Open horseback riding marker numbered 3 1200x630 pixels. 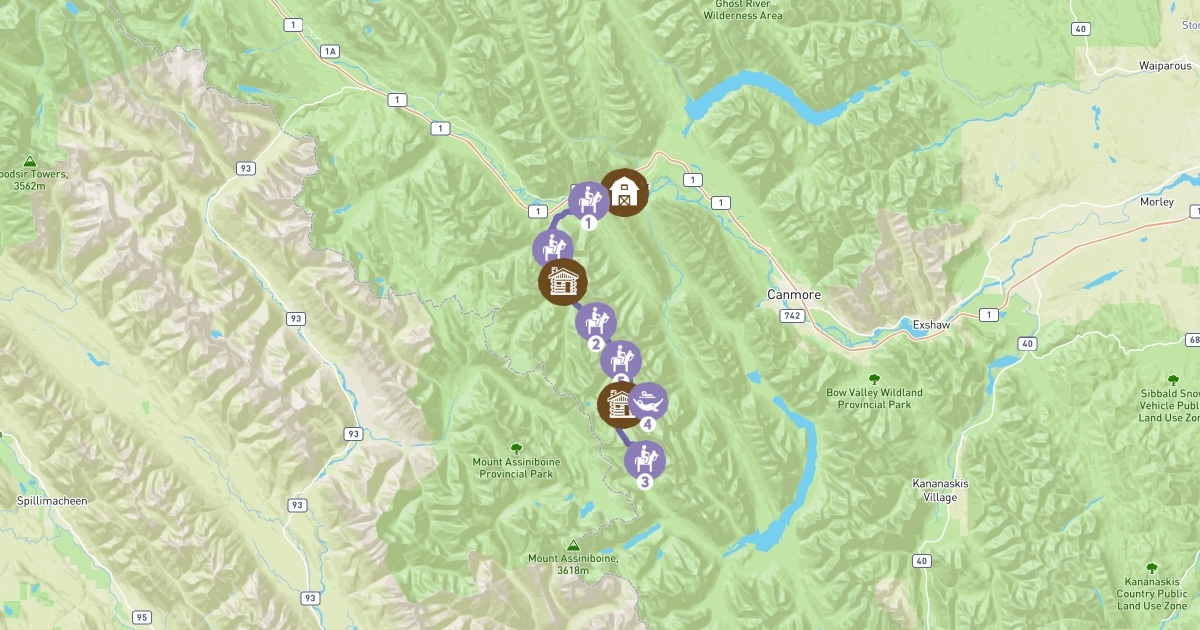(645, 461)
